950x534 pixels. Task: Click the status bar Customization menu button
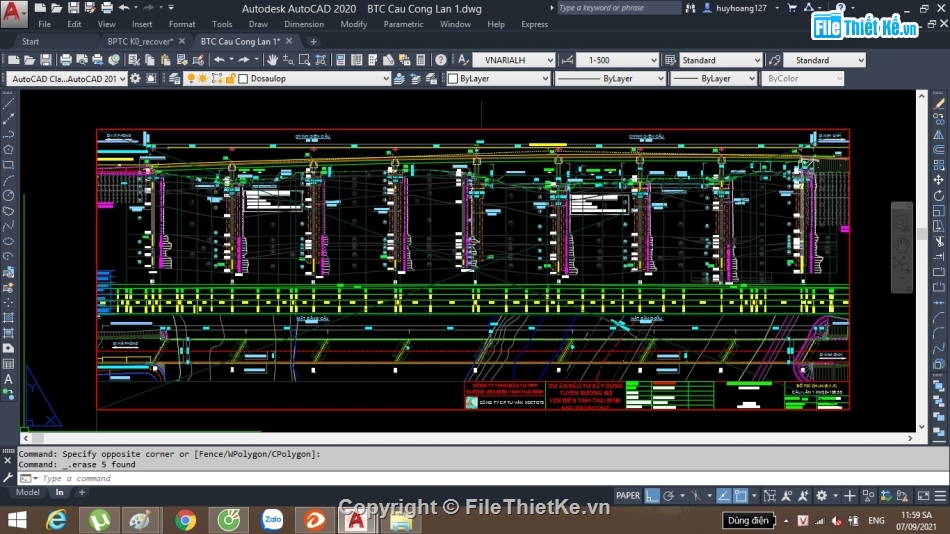(940, 496)
